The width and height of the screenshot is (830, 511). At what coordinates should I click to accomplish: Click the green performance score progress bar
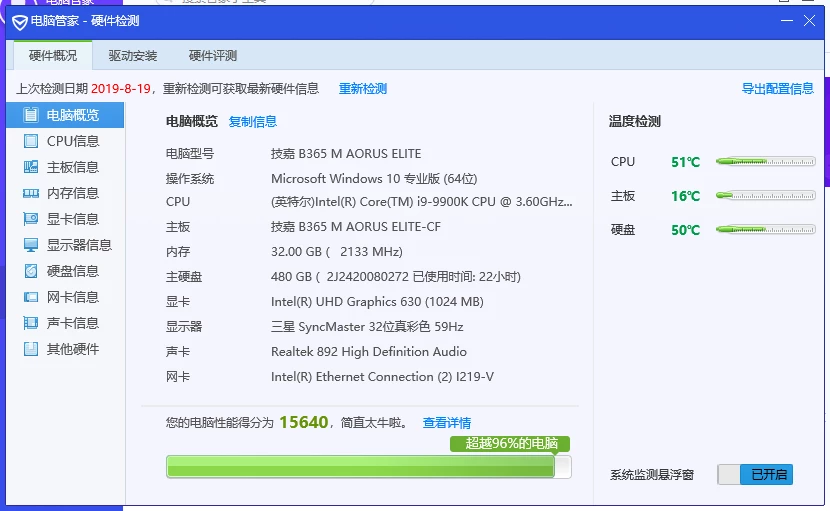368,467
